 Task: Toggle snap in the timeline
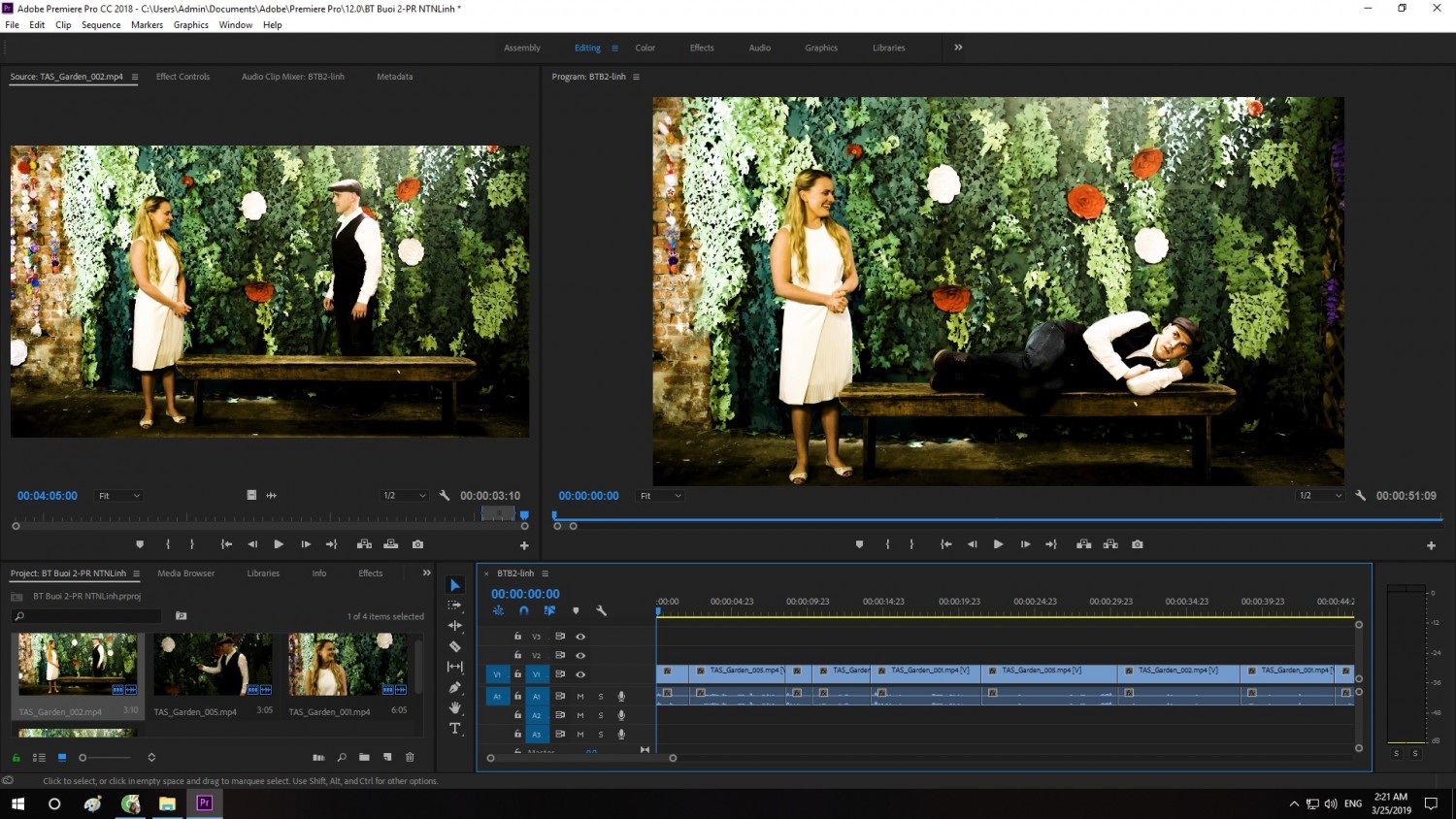pos(524,610)
